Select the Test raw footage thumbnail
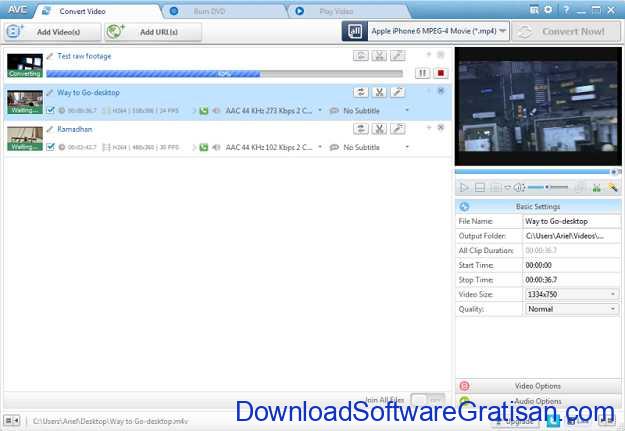This screenshot has width=625, height=431. click(25, 65)
